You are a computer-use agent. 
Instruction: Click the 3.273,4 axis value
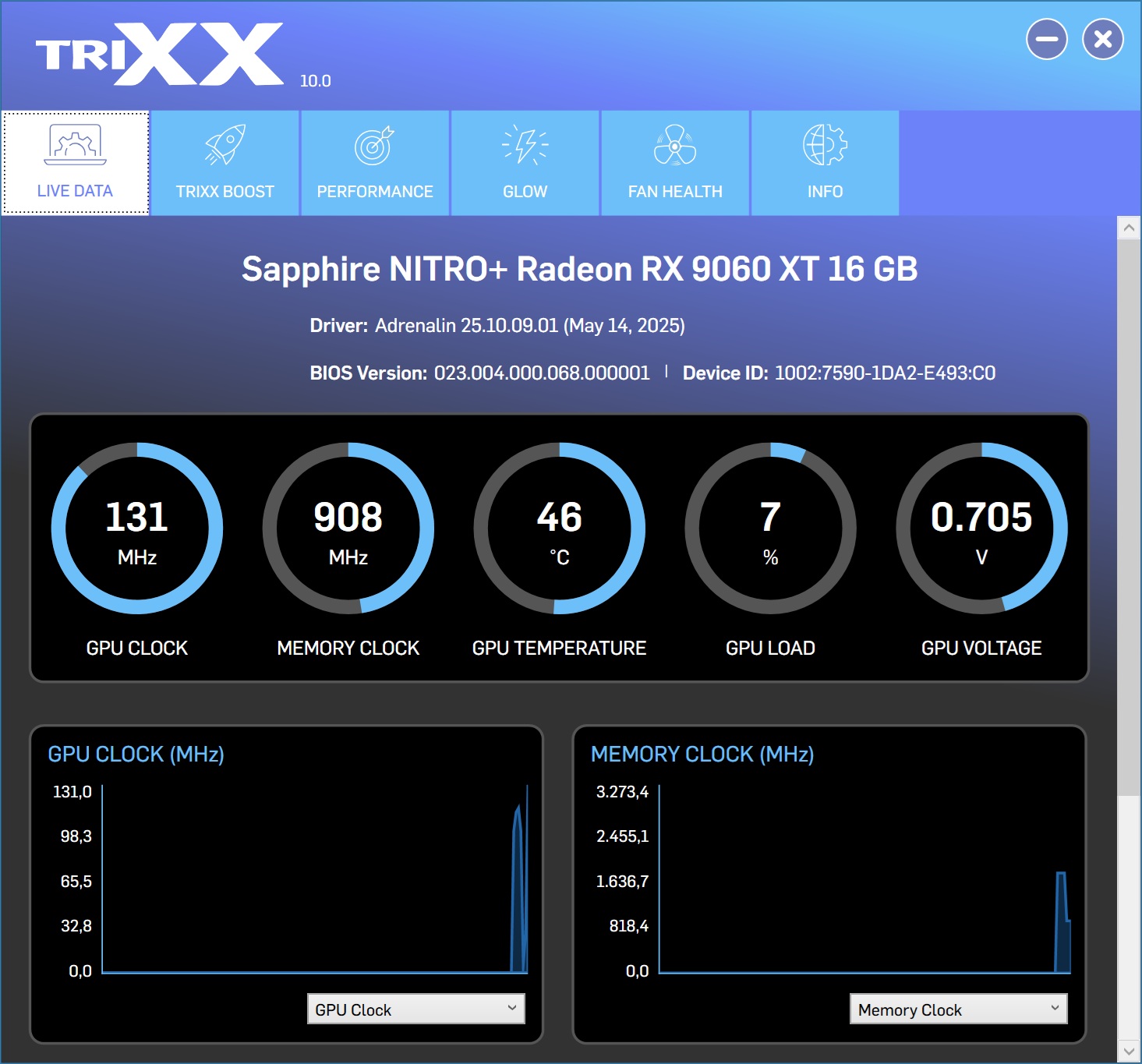pyautogui.click(x=622, y=792)
